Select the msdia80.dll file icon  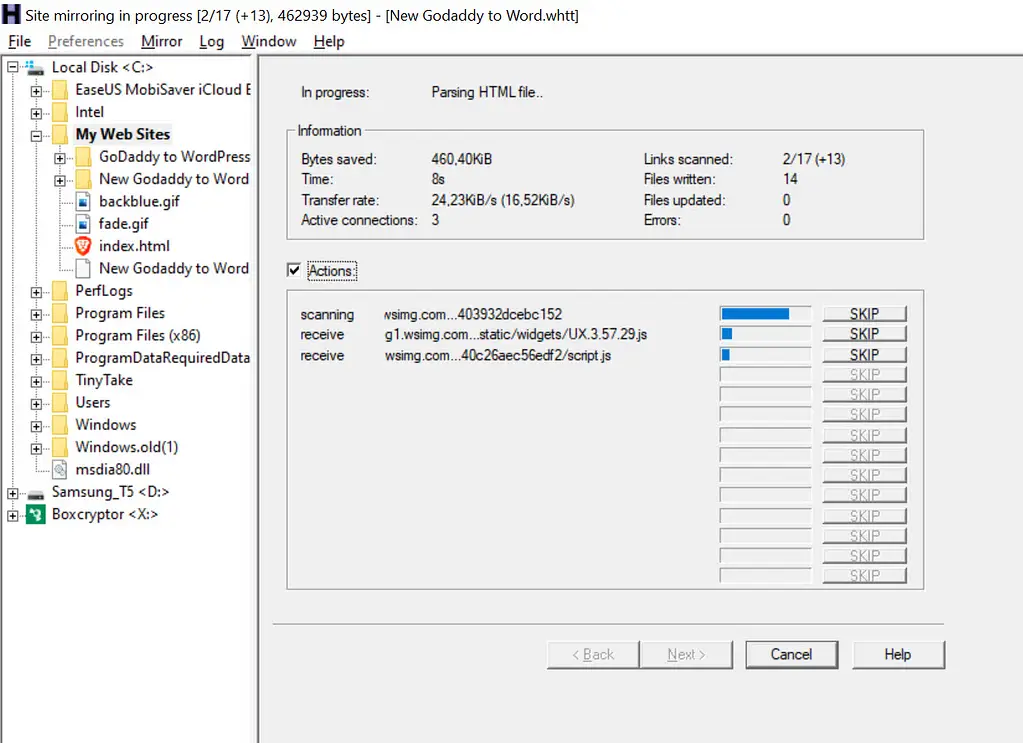(x=60, y=469)
